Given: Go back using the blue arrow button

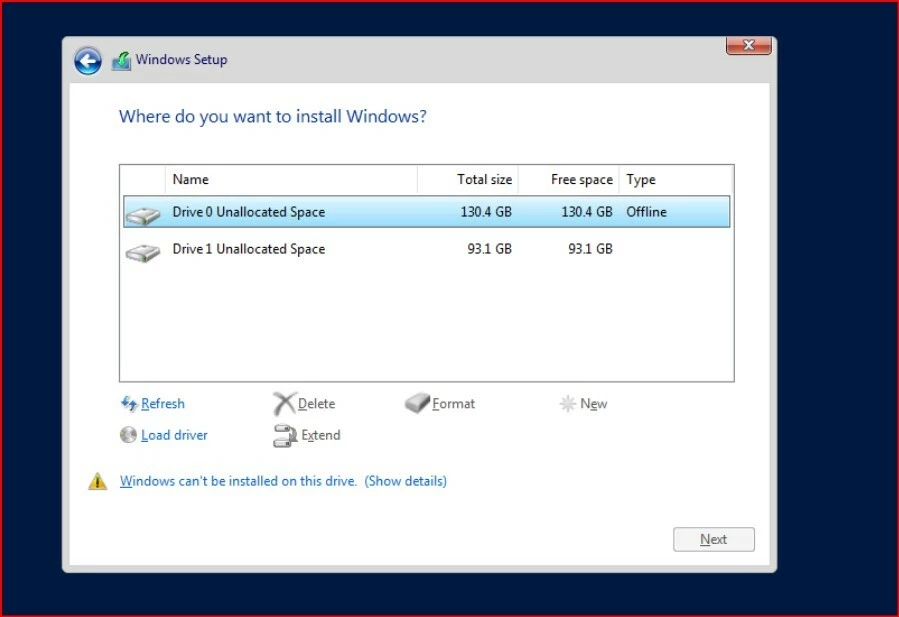Looking at the screenshot, I should 88,61.
